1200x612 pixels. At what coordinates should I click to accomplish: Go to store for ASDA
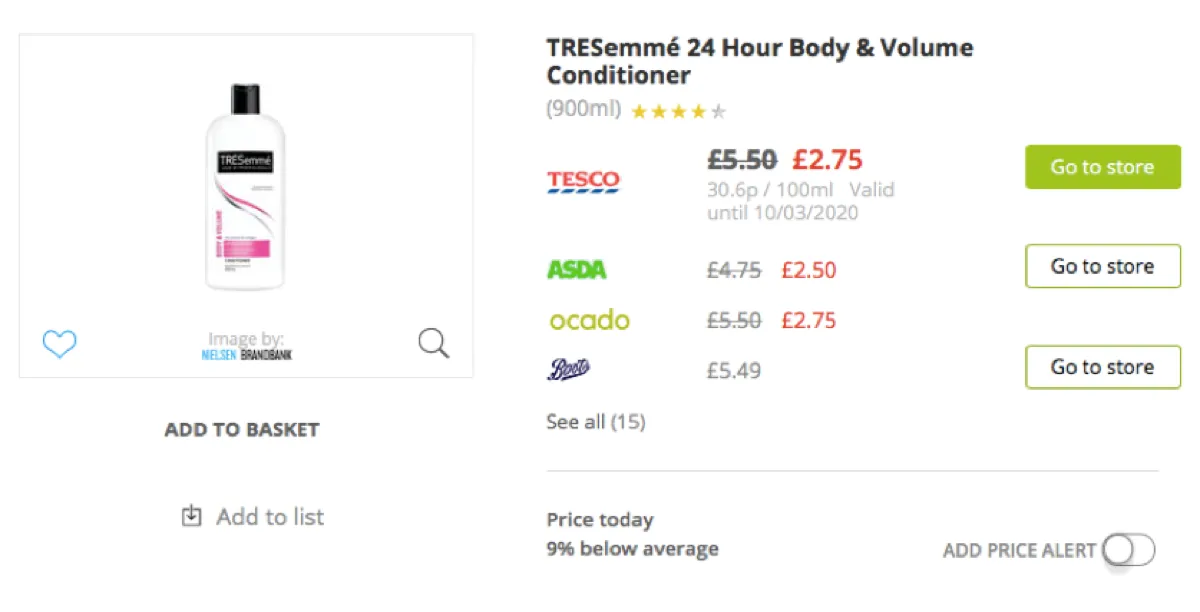coord(1103,266)
